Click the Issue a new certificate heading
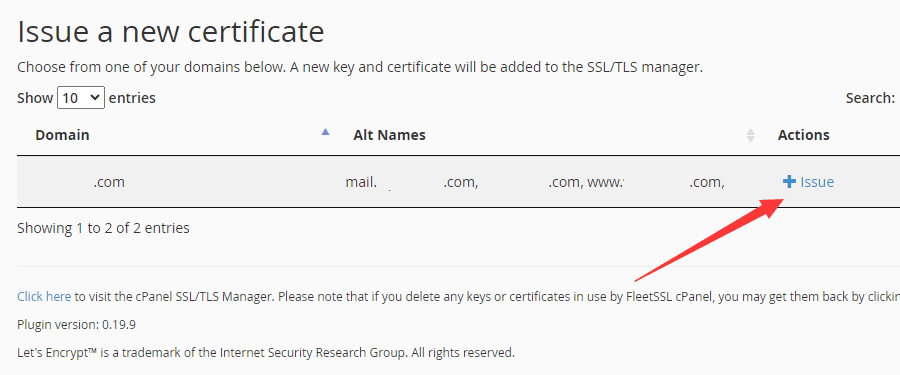The width and height of the screenshot is (900, 375). pos(170,32)
